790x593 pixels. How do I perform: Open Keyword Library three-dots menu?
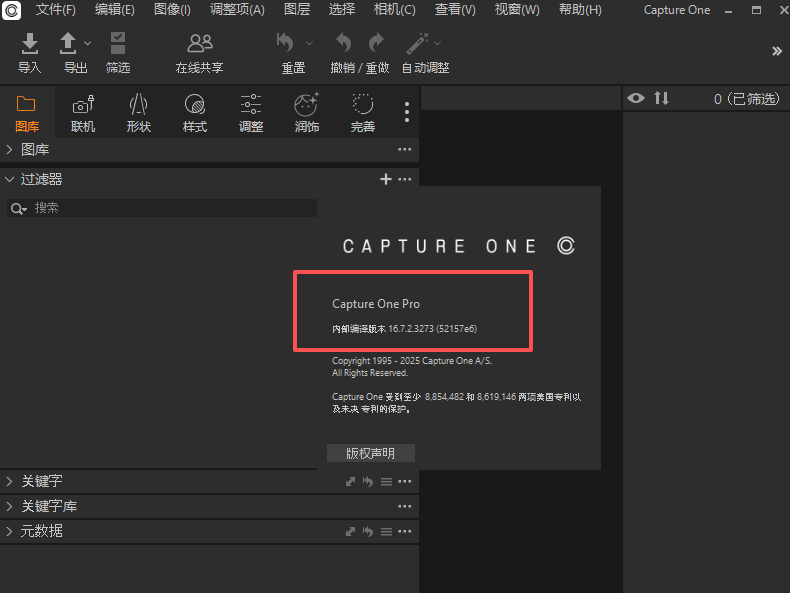405,506
